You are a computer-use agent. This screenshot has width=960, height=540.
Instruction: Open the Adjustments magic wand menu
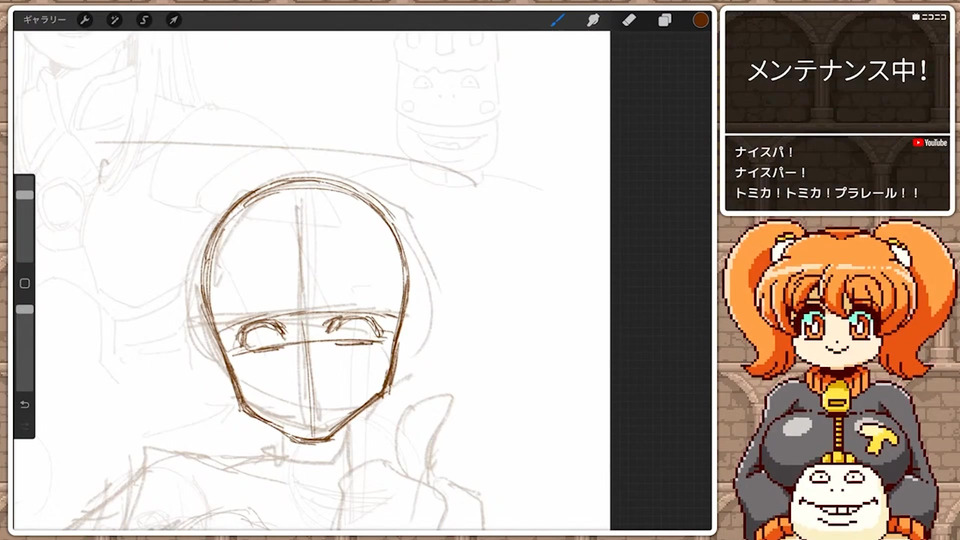pyautogui.click(x=114, y=20)
